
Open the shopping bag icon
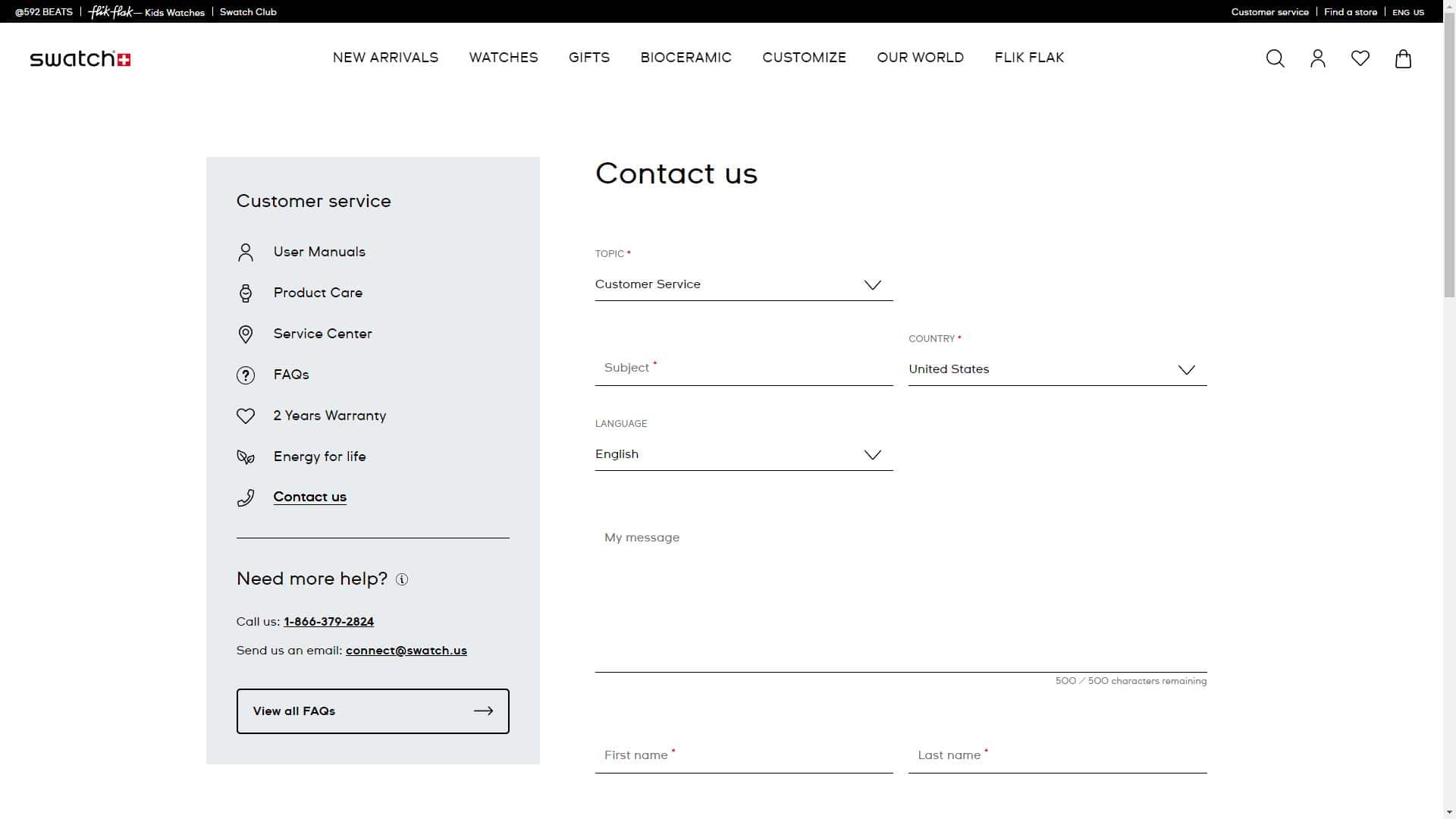tap(1403, 58)
